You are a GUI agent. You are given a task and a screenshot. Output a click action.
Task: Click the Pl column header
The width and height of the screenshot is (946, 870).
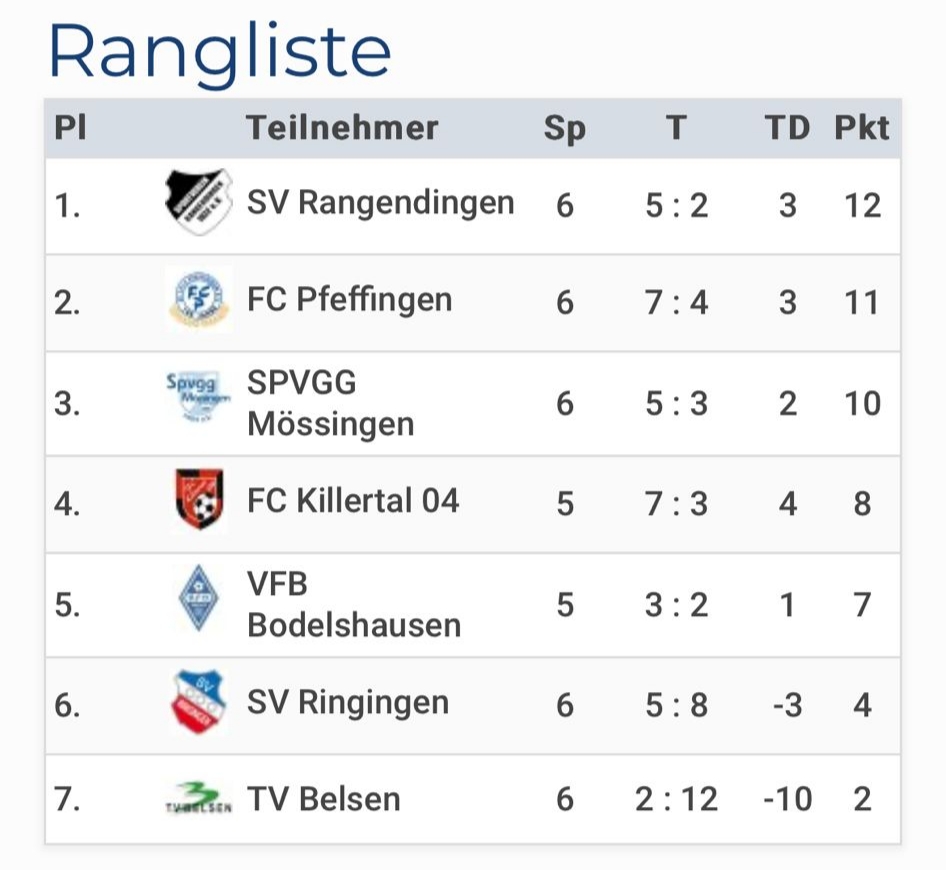pyautogui.click(x=71, y=128)
